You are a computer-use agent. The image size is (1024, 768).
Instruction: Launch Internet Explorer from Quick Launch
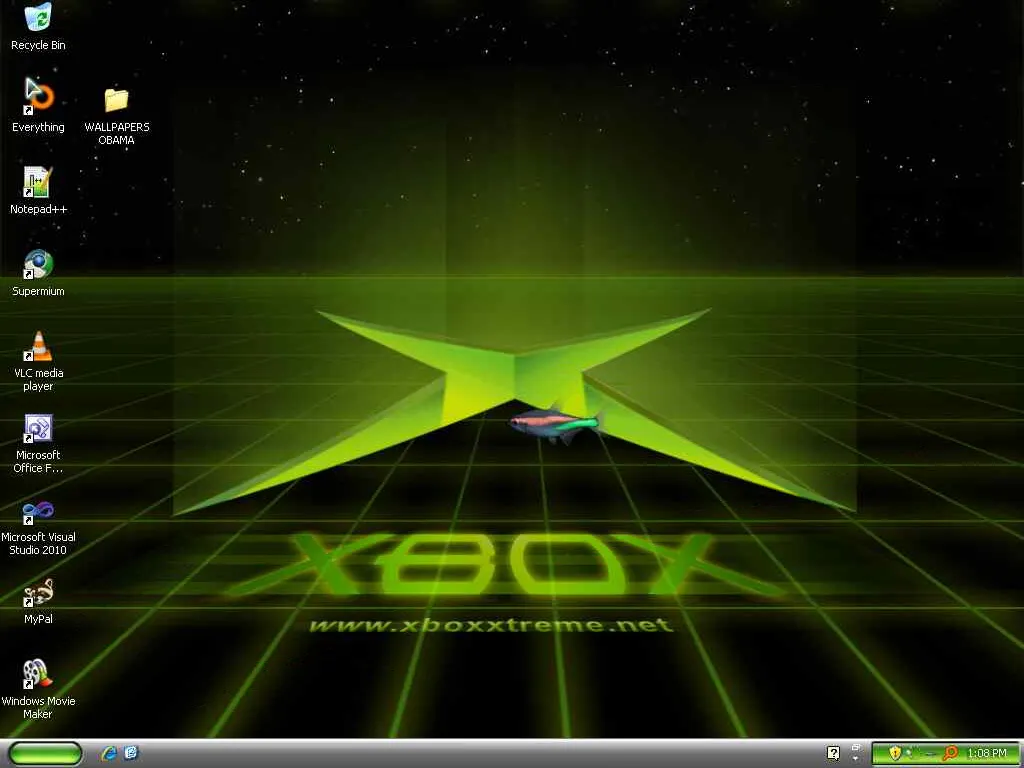(x=109, y=753)
